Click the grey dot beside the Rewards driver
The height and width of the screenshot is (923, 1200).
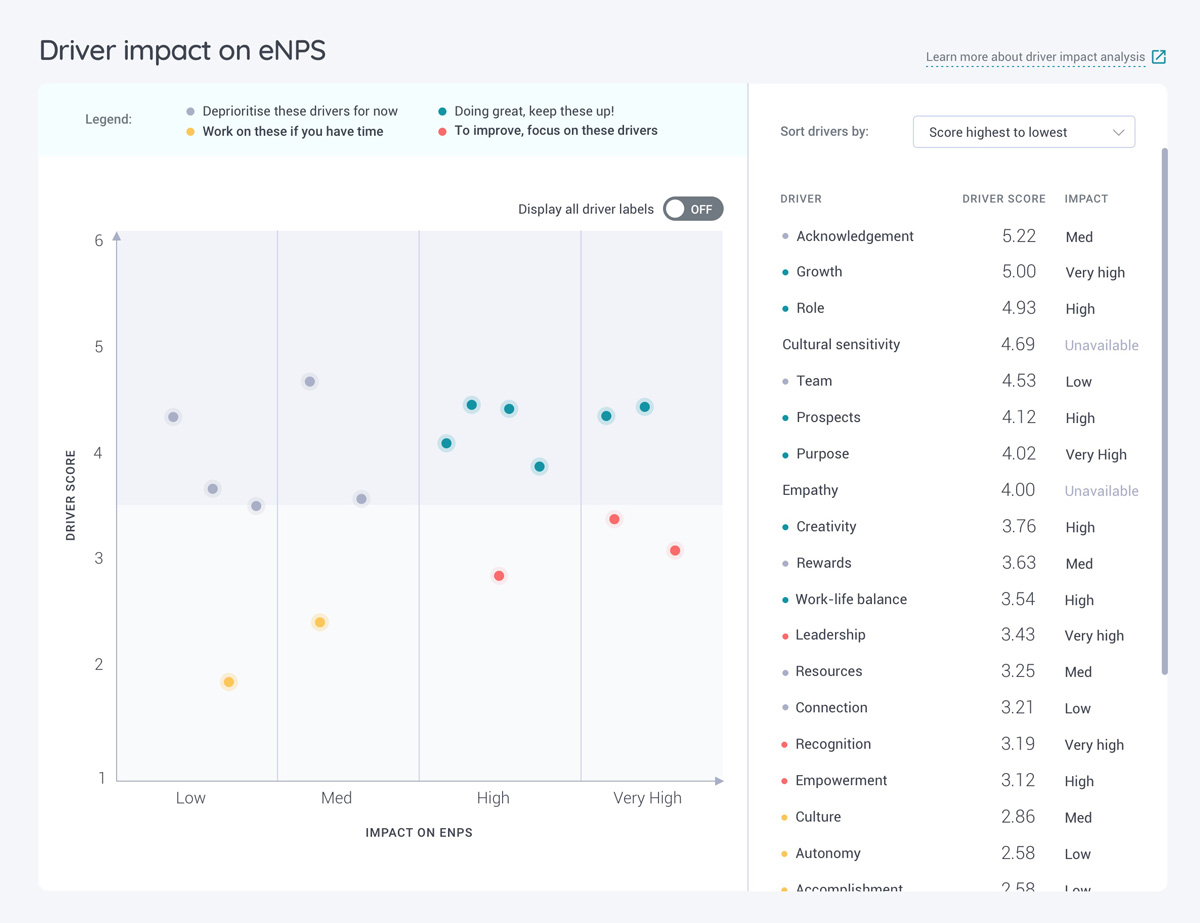[785, 562]
